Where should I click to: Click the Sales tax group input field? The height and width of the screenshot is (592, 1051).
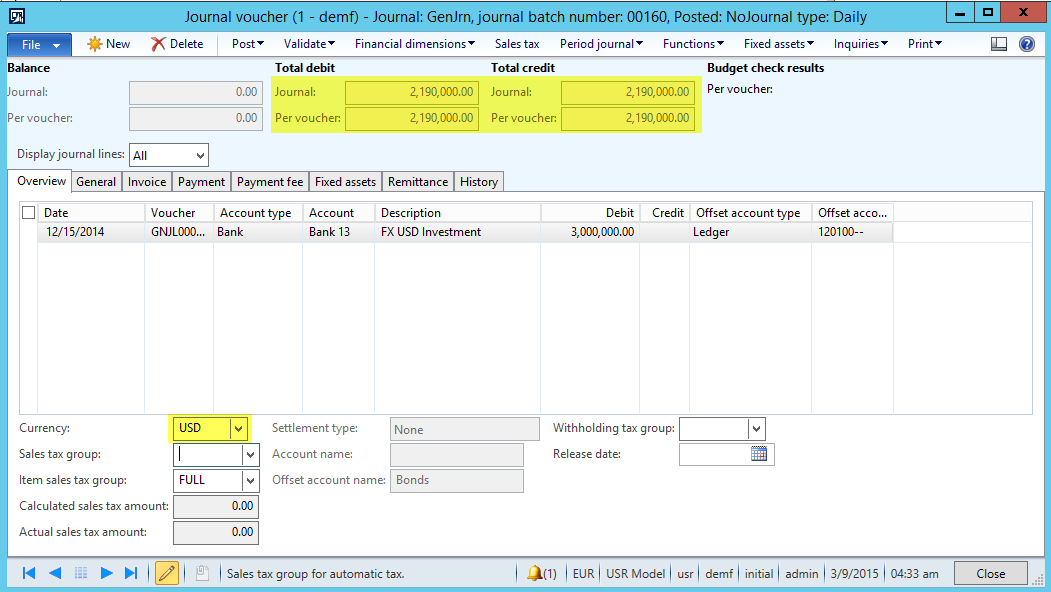208,454
